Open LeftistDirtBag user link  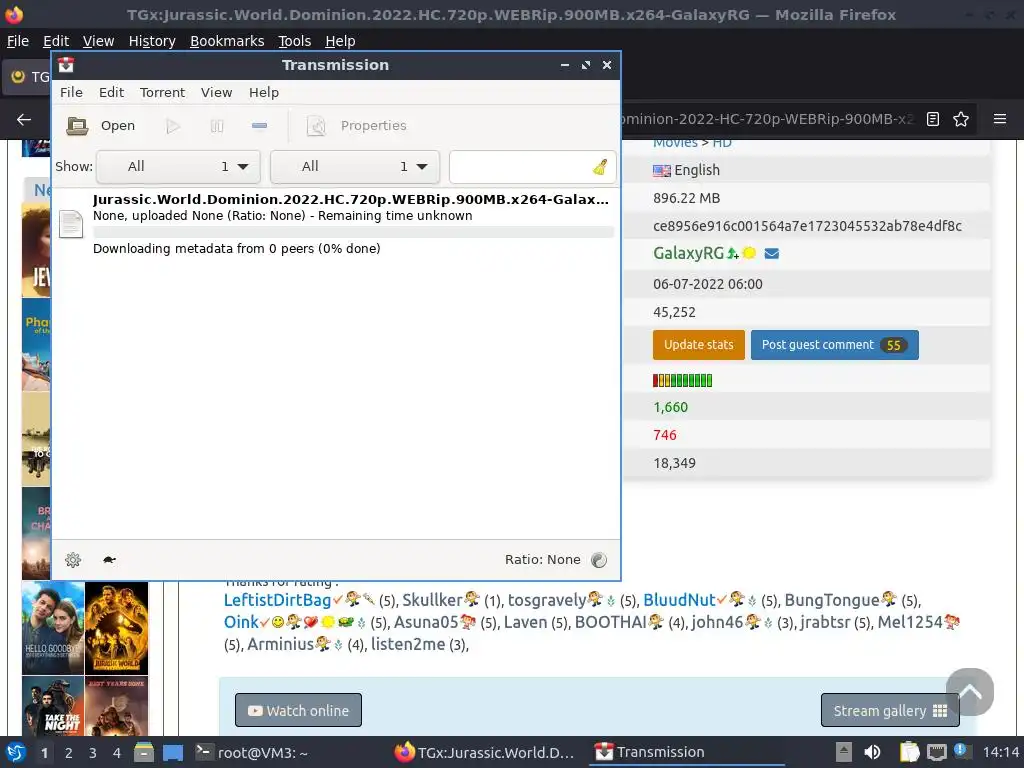click(x=278, y=600)
